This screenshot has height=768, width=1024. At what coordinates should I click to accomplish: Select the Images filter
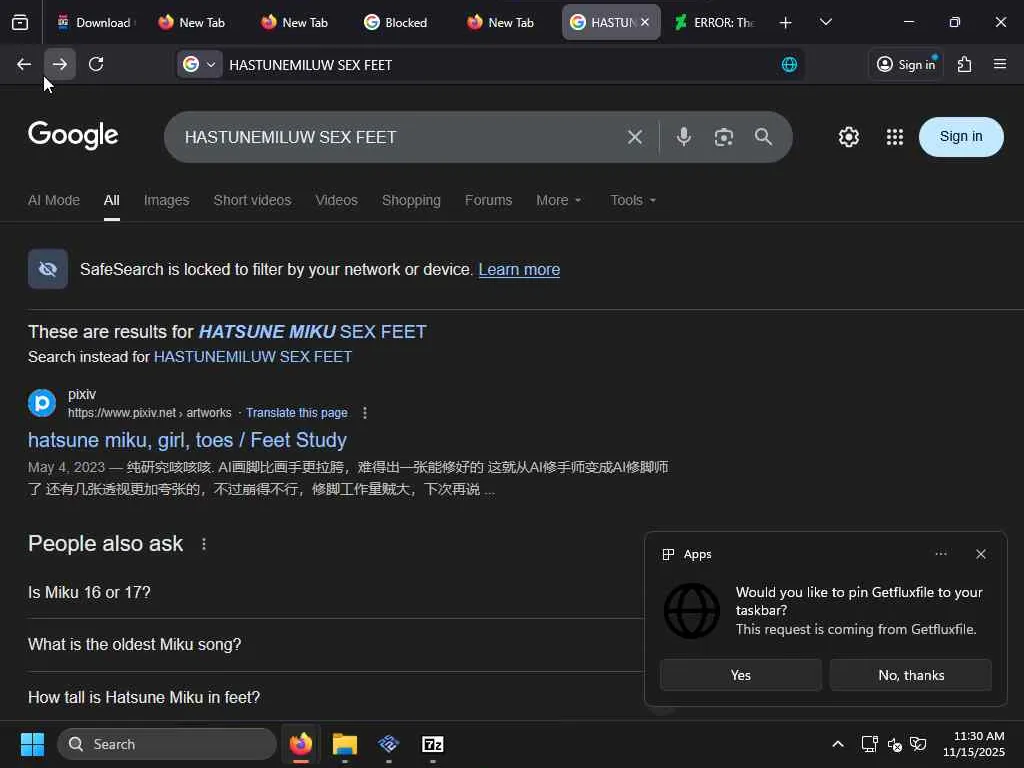(167, 200)
